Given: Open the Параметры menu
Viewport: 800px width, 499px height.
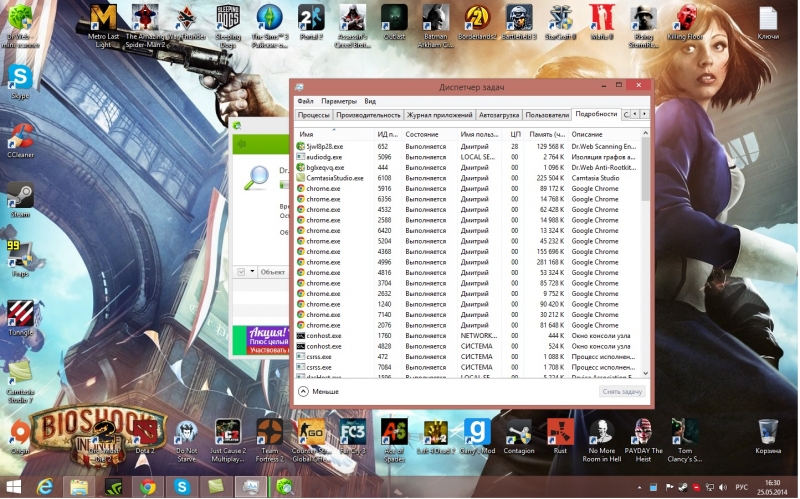Looking at the screenshot, I should 339,101.
